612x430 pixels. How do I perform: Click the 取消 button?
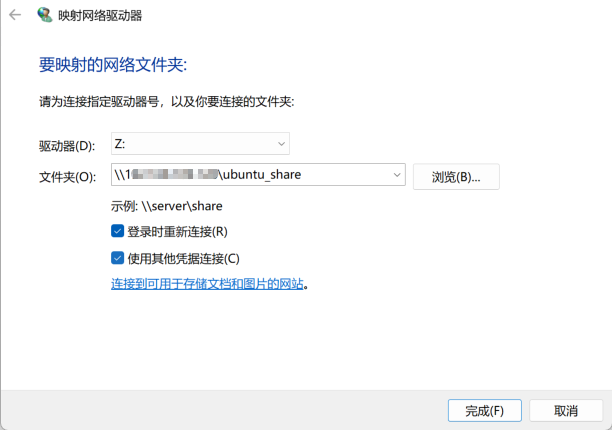point(566,410)
